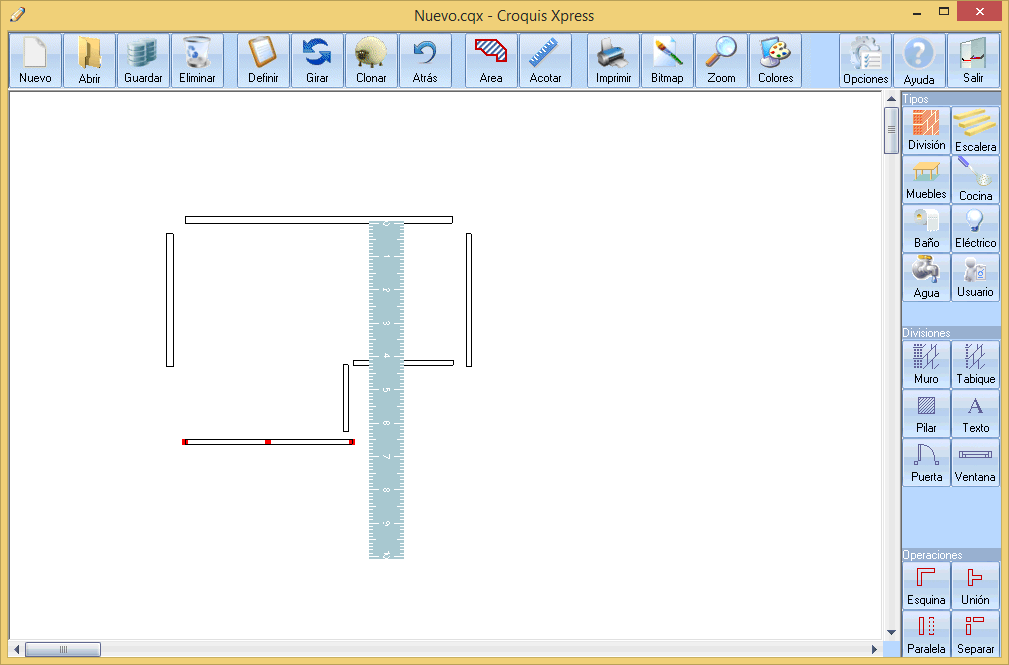
Task: Click the vertical scrollbar down arrow
Action: pos(891,632)
